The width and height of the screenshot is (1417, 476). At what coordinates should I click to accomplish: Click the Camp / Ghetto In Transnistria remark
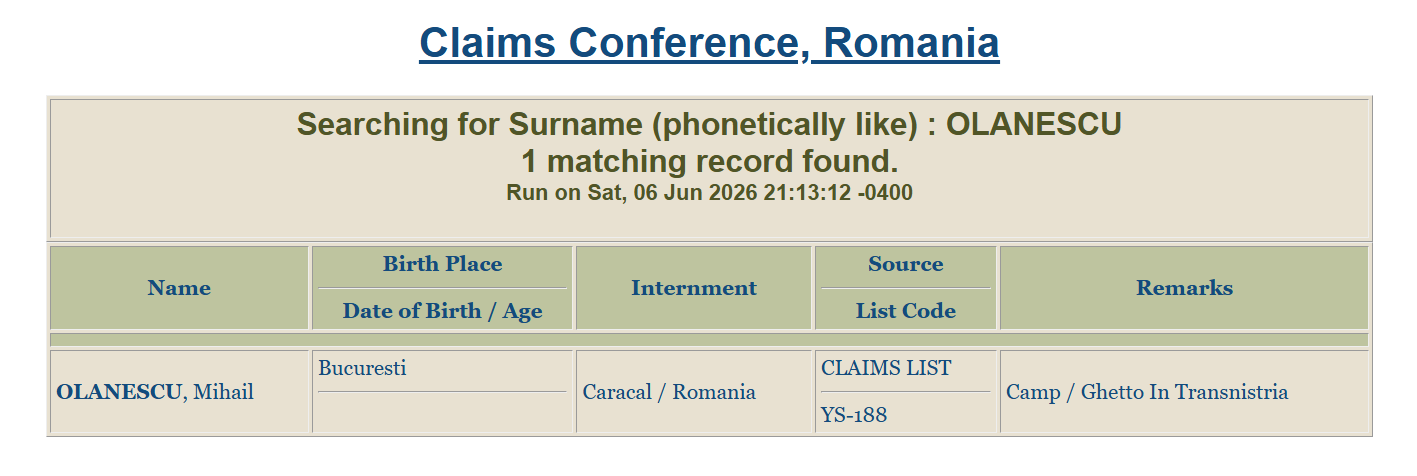(x=1147, y=392)
